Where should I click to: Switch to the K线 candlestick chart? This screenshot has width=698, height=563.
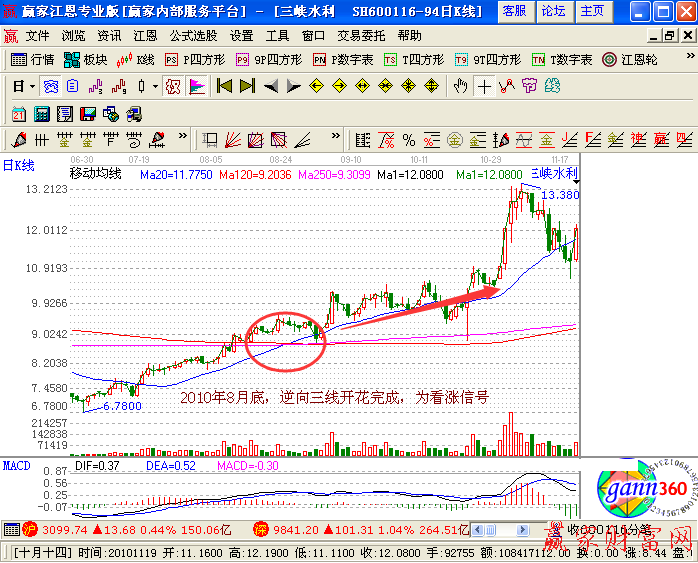[x=137, y=59]
